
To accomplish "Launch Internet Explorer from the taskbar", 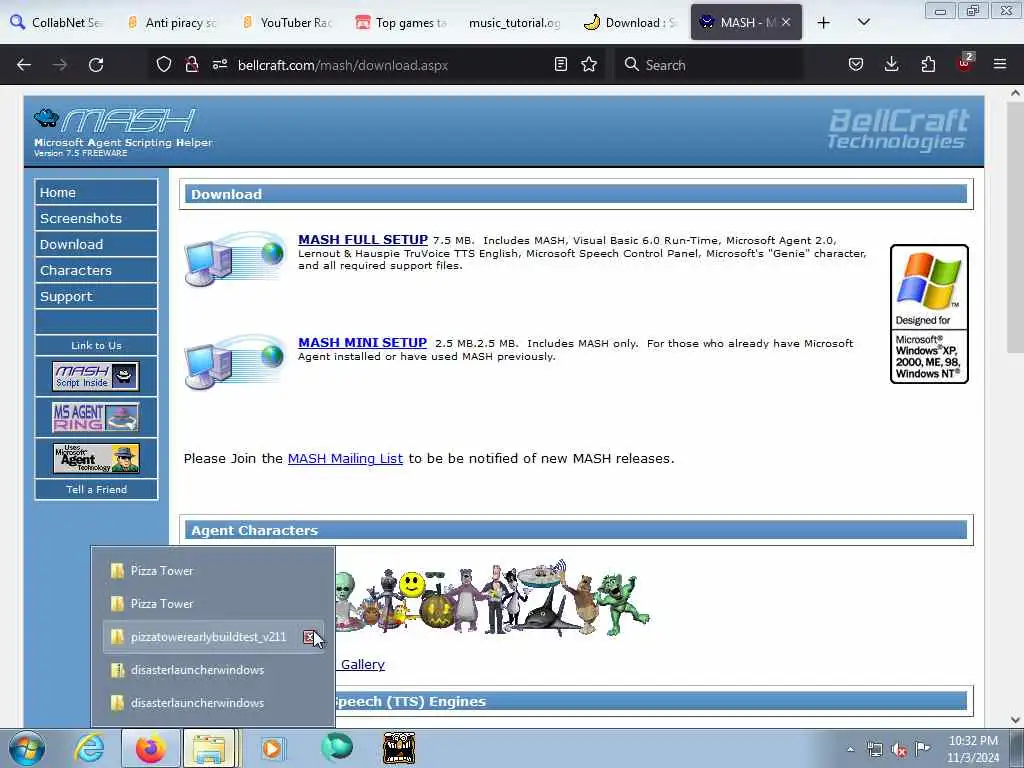I will point(89,748).
